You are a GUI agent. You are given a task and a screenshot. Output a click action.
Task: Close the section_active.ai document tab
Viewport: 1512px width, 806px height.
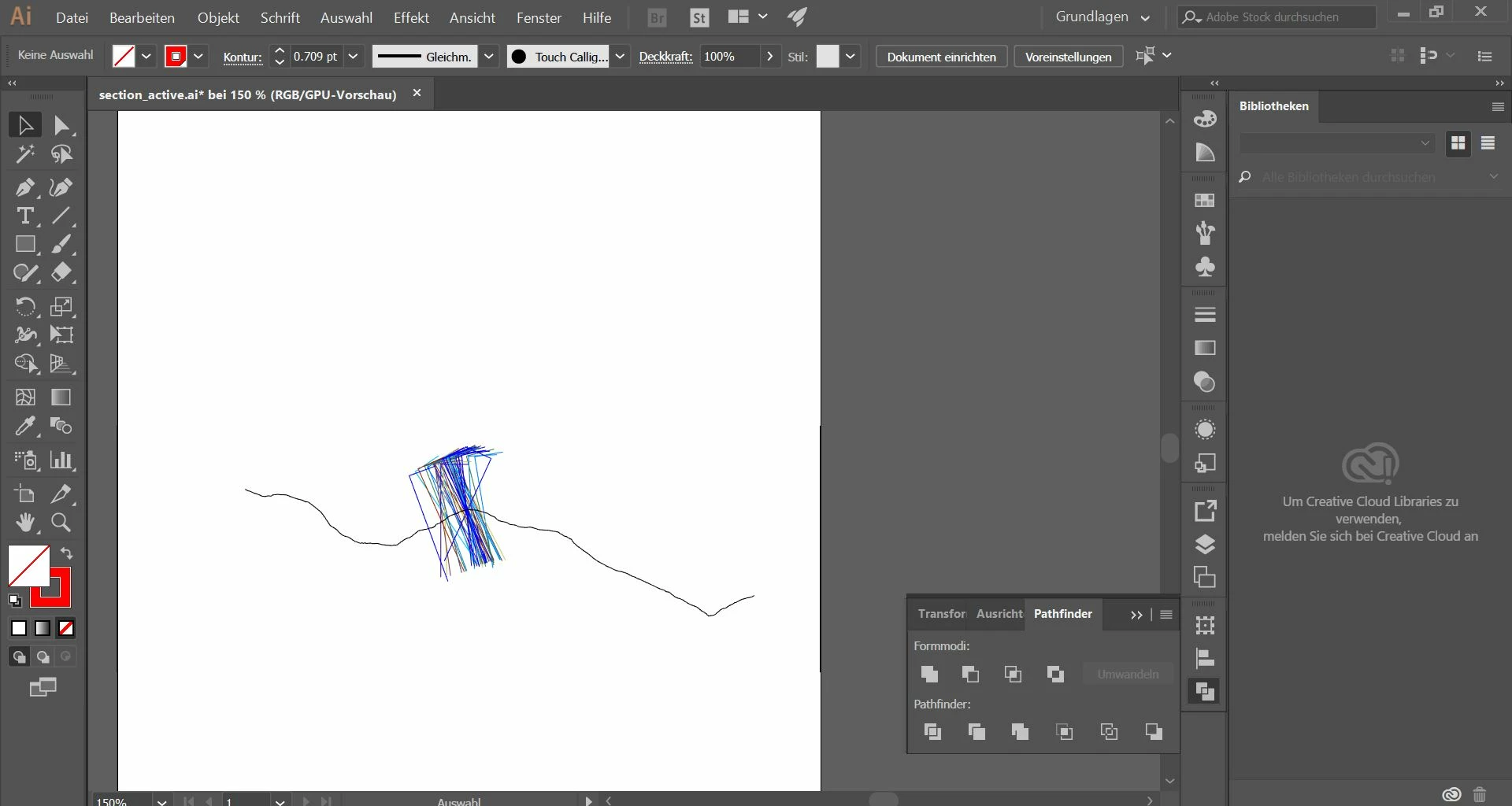point(417,94)
